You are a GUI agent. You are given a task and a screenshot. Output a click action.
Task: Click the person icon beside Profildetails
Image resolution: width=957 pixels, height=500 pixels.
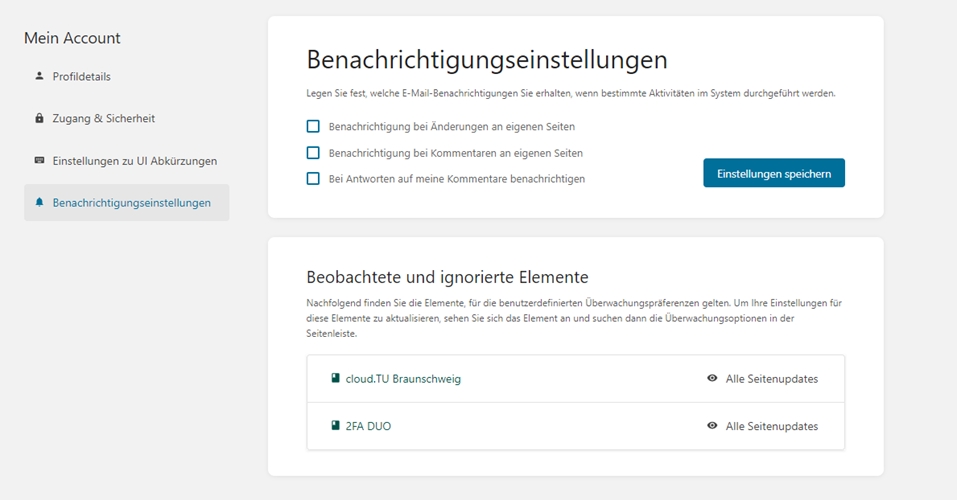coord(40,76)
